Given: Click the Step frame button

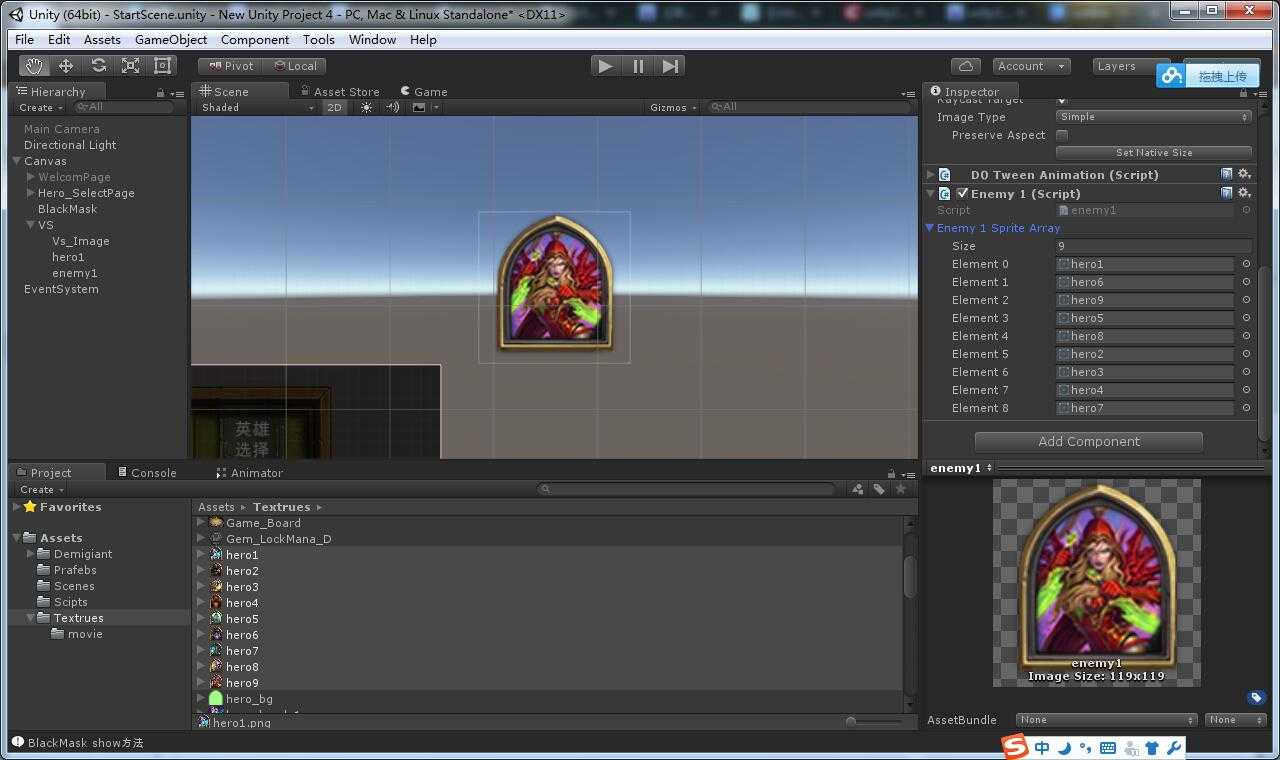Looking at the screenshot, I should click(670, 66).
